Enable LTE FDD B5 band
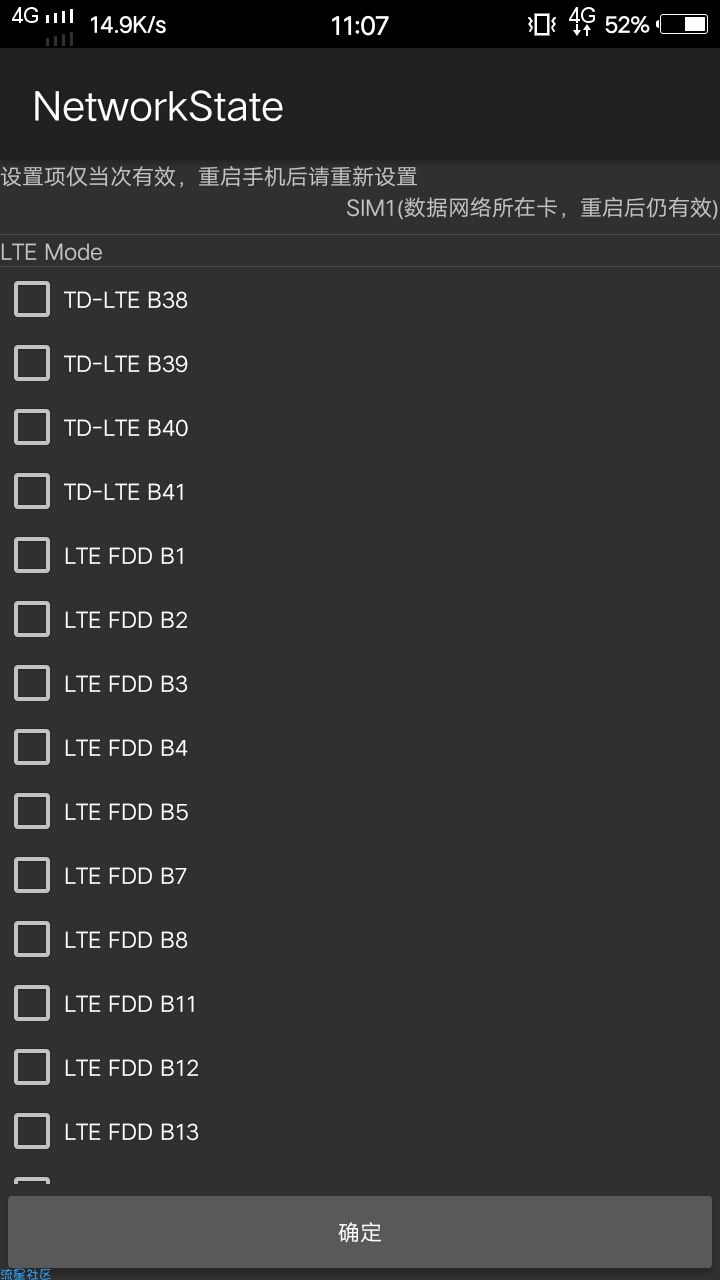Screen dimensions: 720x1280 (32, 811)
